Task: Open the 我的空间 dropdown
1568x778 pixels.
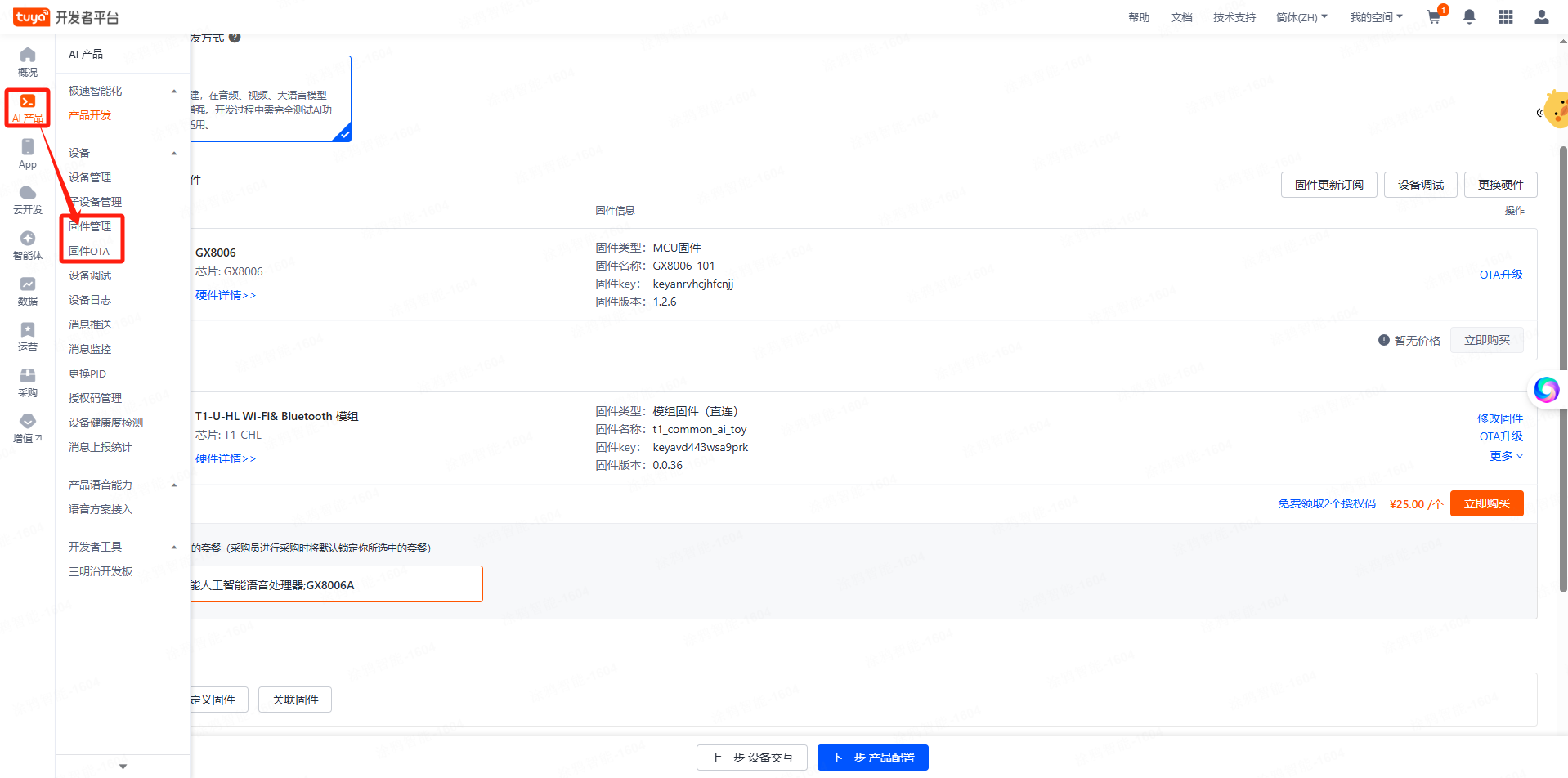Action: [1376, 17]
